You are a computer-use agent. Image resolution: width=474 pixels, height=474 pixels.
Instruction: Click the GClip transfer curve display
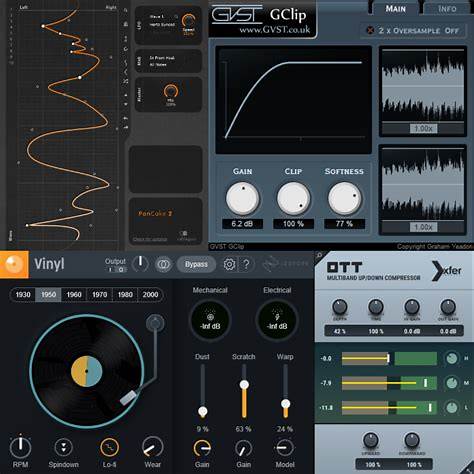tap(294, 100)
